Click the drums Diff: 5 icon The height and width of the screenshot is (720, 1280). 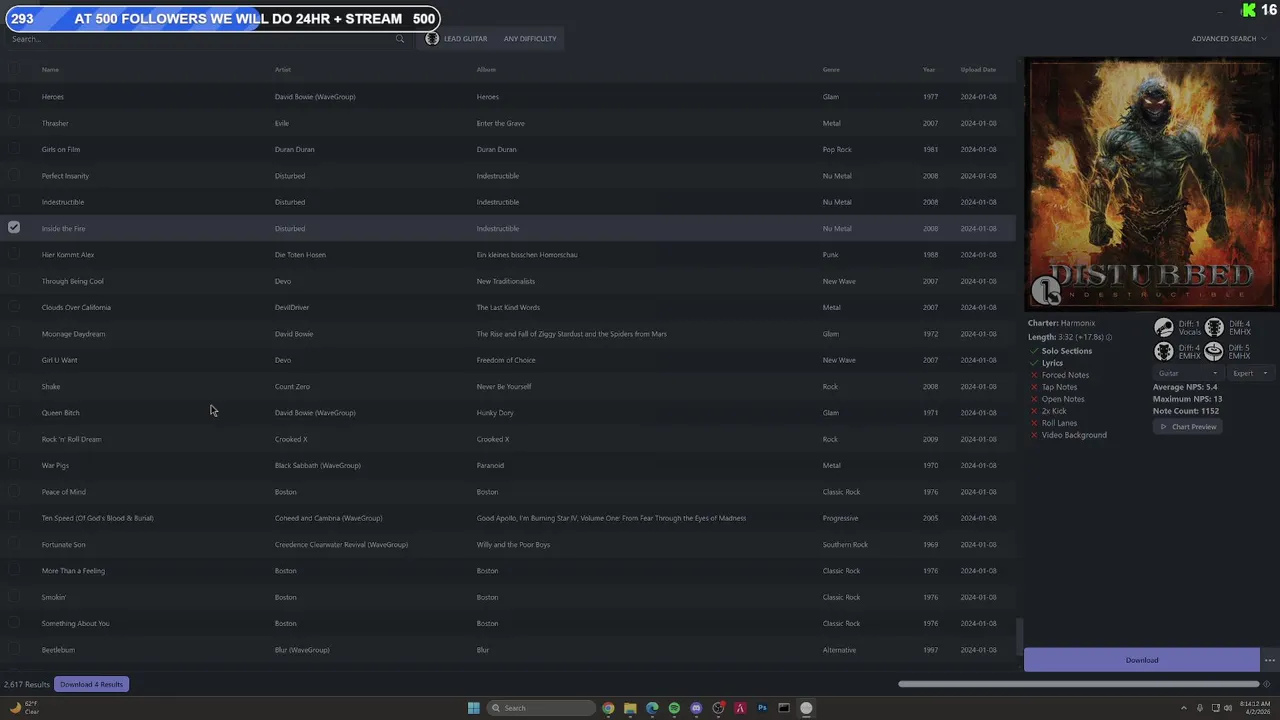(1214, 351)
